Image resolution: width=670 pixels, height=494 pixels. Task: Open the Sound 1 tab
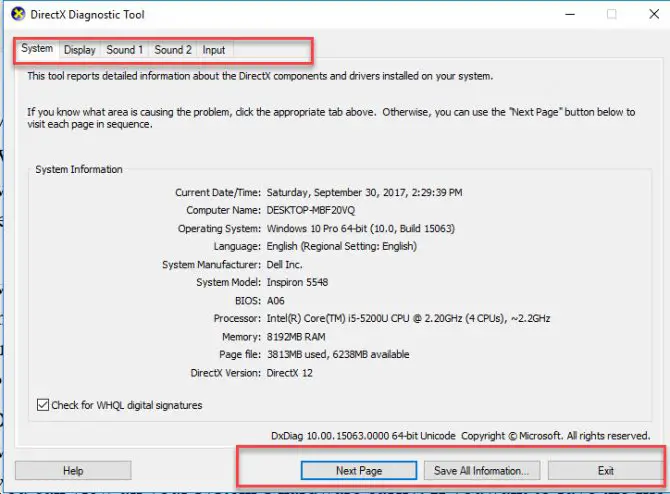[124, 50]
